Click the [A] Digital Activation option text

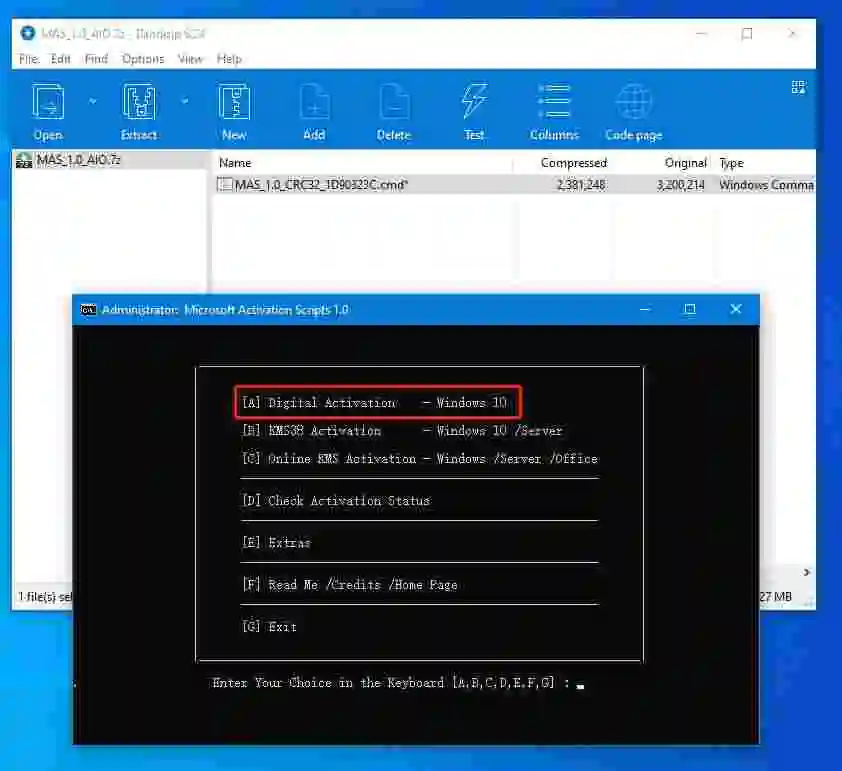point(375,403)
